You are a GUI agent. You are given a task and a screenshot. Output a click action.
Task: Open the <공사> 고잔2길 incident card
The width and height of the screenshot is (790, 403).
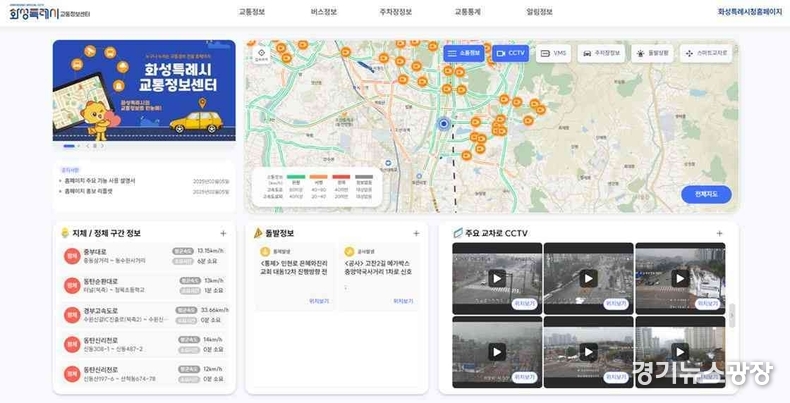(x=378, y=276)
